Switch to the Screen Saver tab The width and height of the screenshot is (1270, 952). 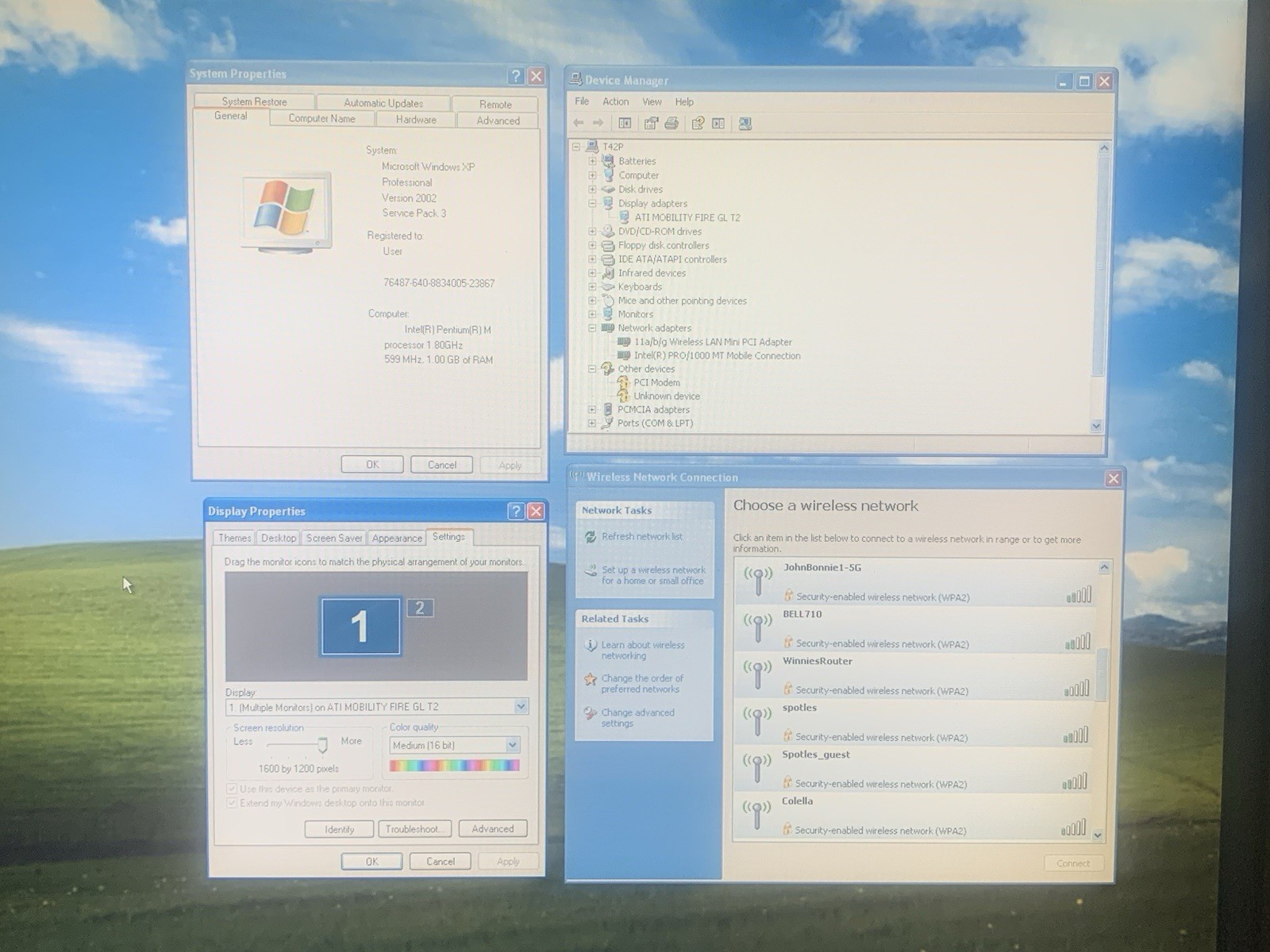pyautogui.click(x=334, y=538)
